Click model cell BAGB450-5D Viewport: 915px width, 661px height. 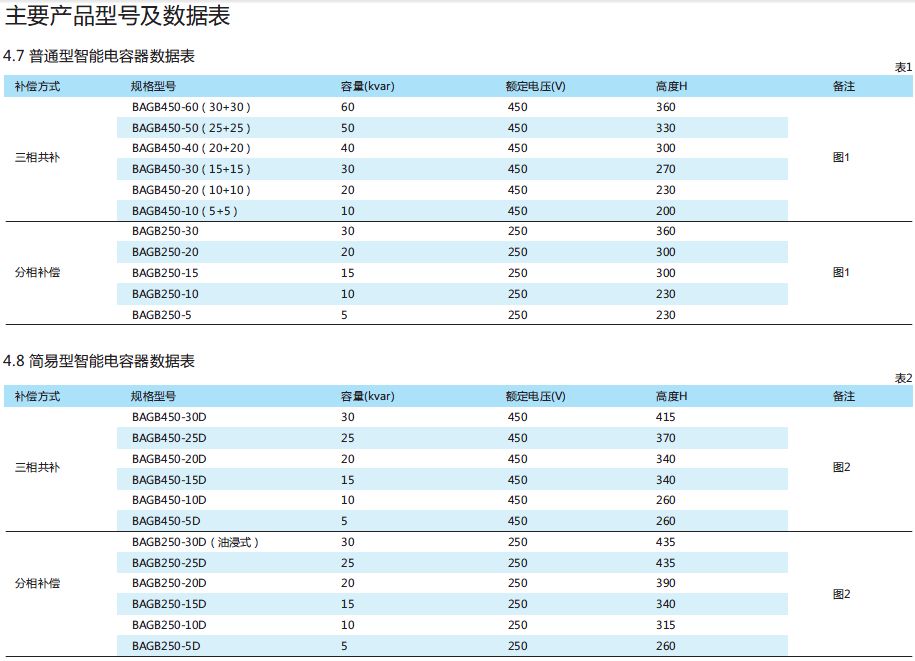click(166, 521)
